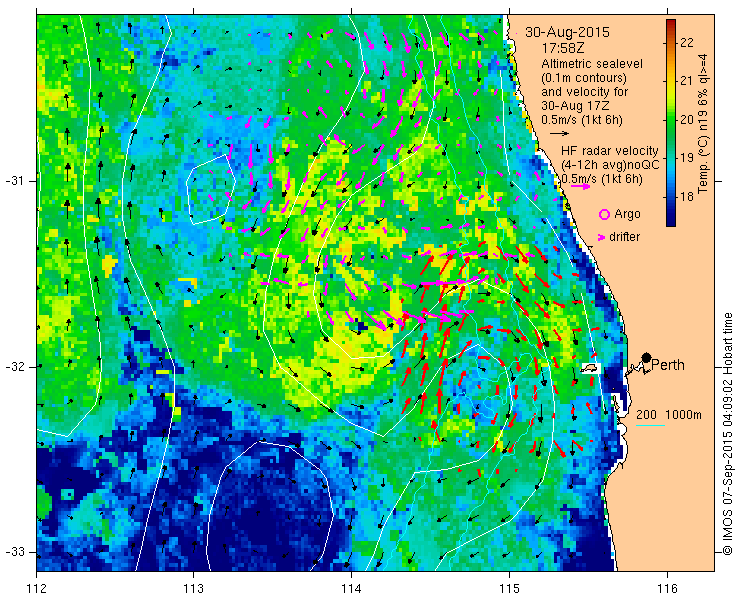
Task: Click the Argo legend label
Action: click(x=627, y=214)
